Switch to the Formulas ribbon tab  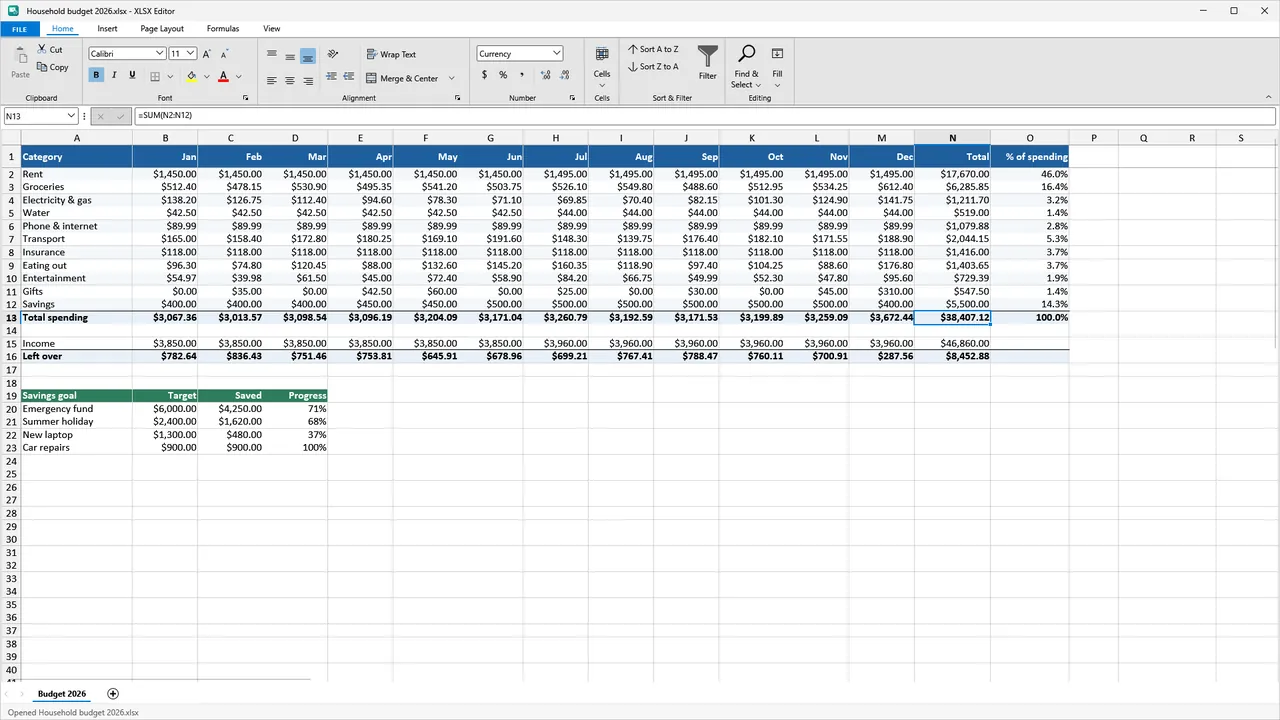[223, 29]
